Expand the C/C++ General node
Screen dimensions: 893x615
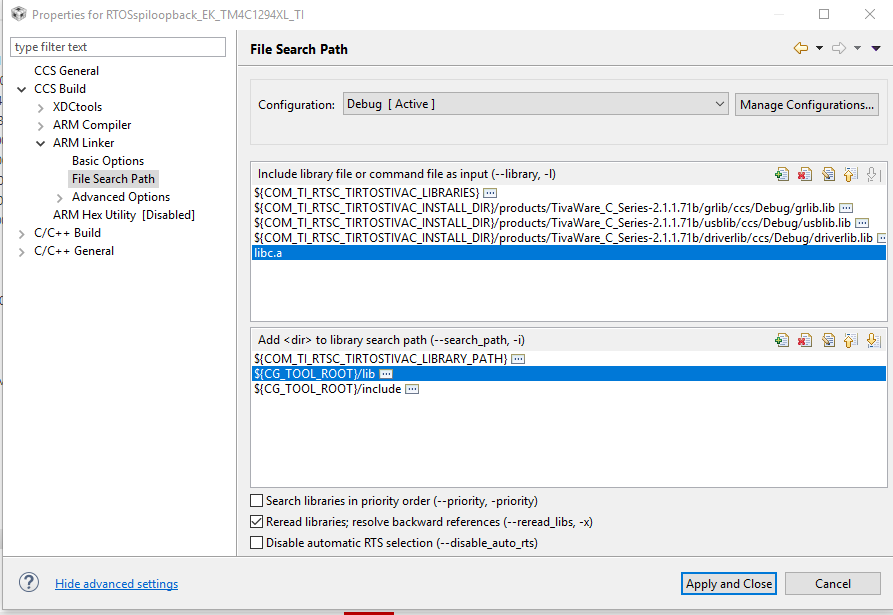click(22, 252)
